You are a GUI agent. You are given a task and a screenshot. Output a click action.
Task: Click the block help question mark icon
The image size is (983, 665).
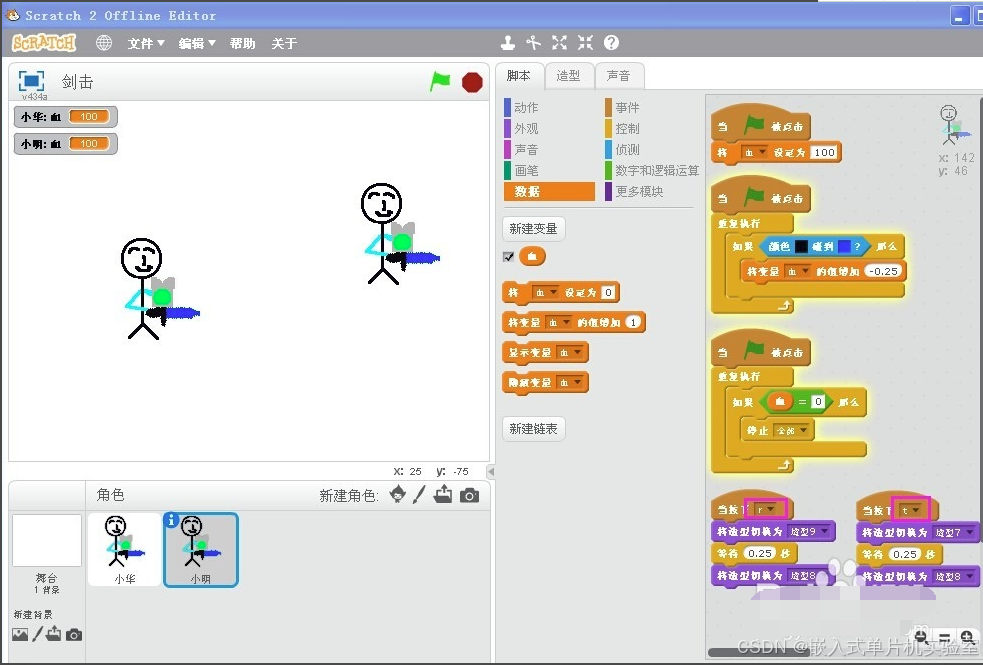[x=611, y=43]
